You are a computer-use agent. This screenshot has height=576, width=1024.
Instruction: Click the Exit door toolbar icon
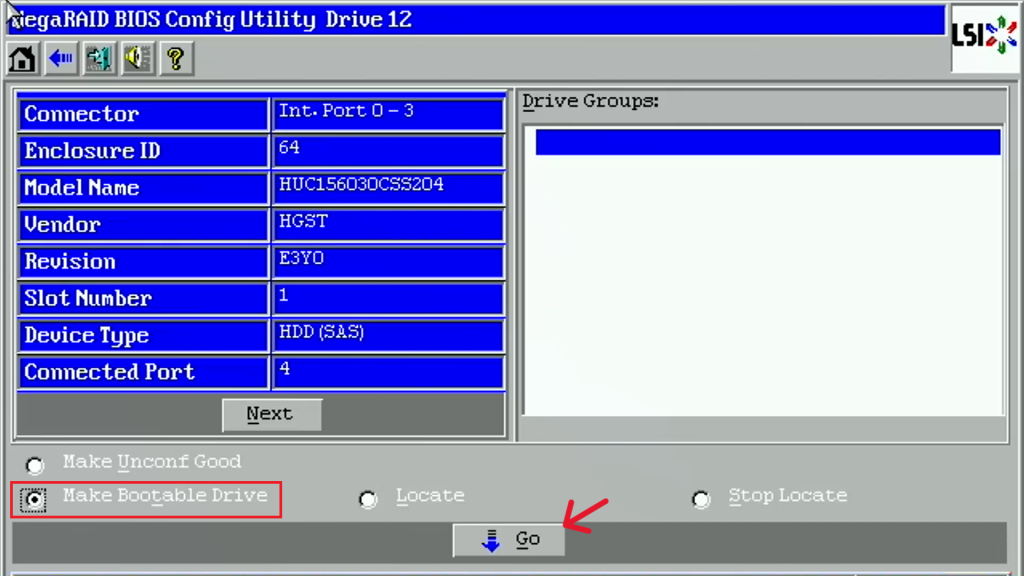[x=99, y=59]
